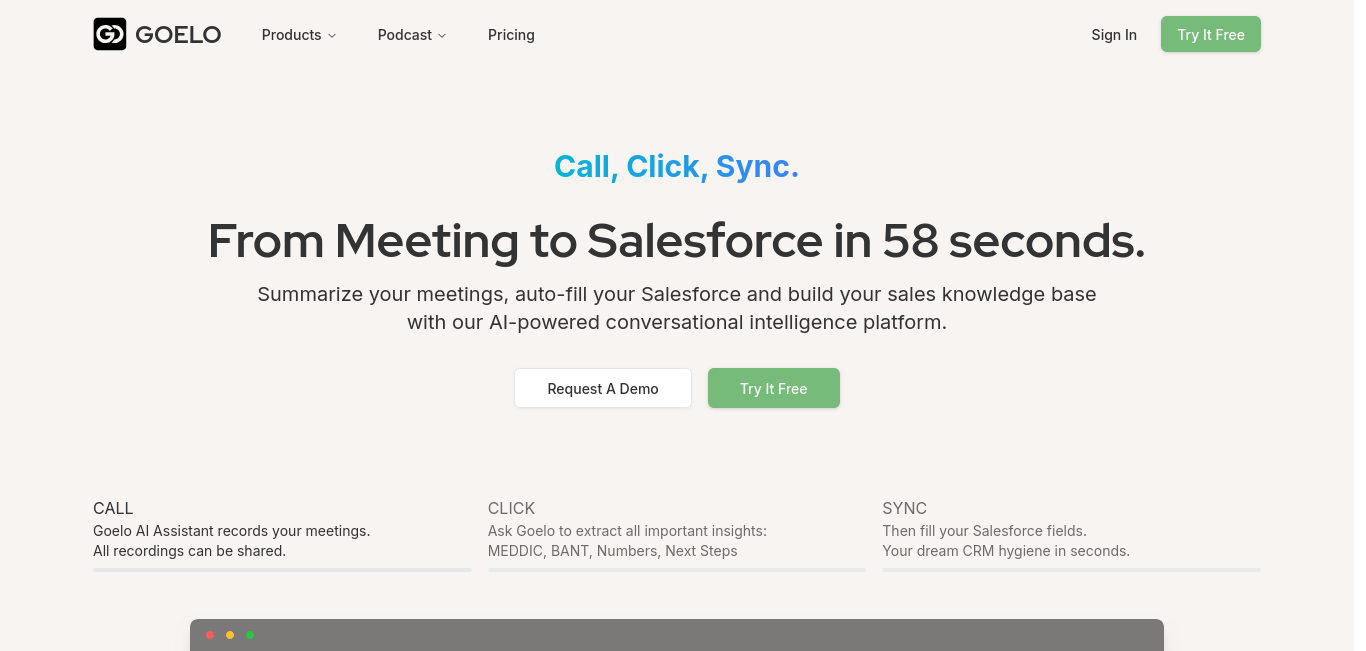Click the yellow dot in the window mockup
The width and height of the screenshot is (1366, 651).
(230, 635)
